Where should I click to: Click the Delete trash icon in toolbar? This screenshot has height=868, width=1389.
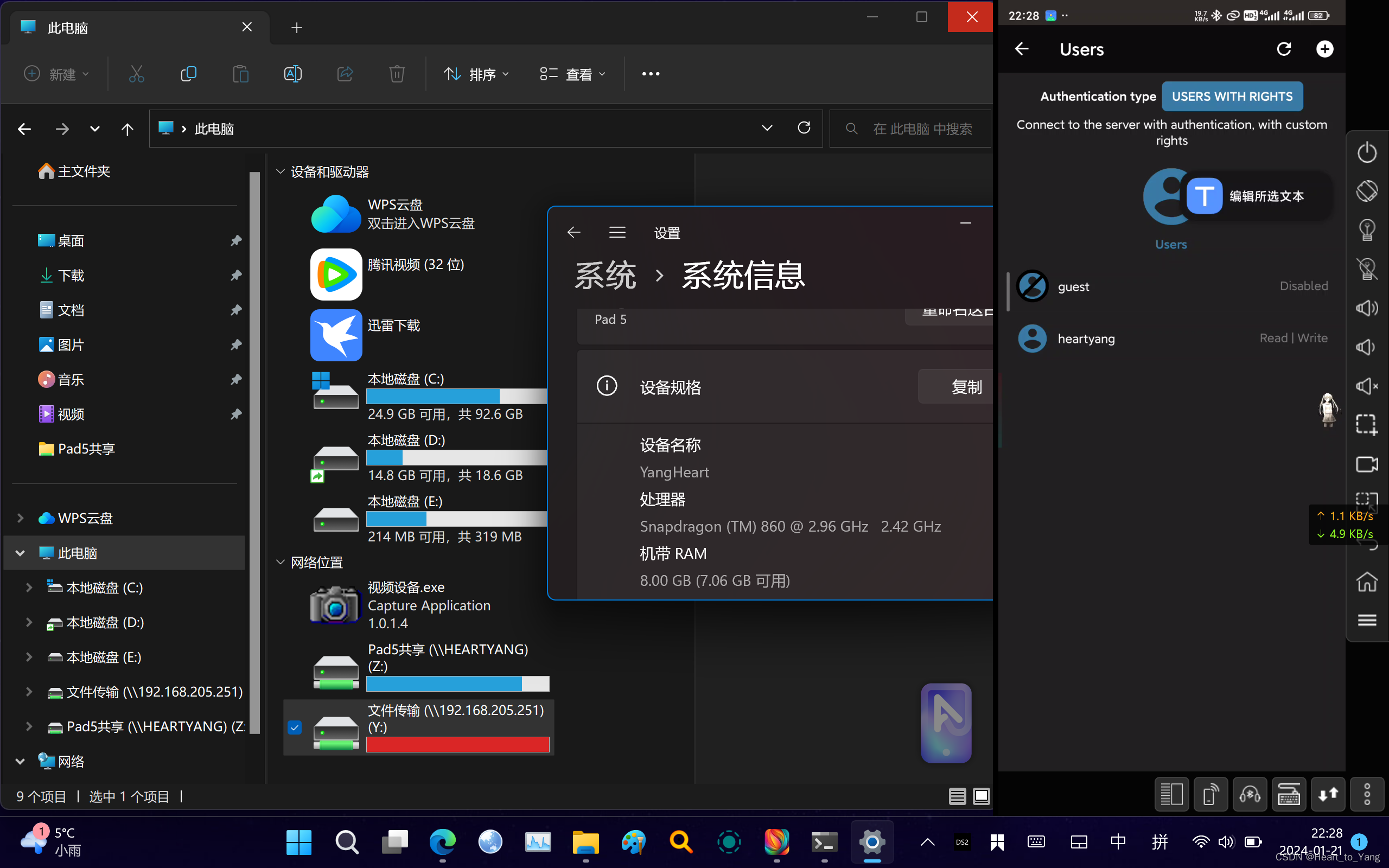click(397, 74)
